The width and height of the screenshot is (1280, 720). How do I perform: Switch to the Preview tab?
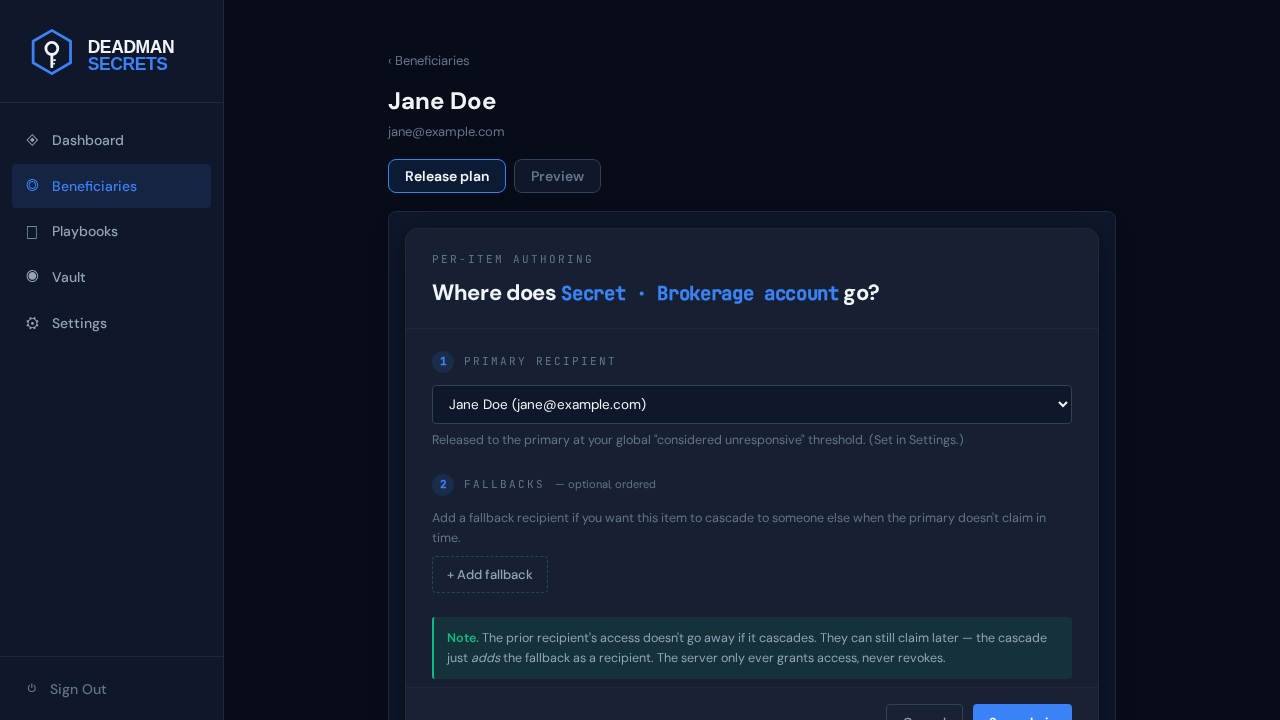[x=557, y=176]
